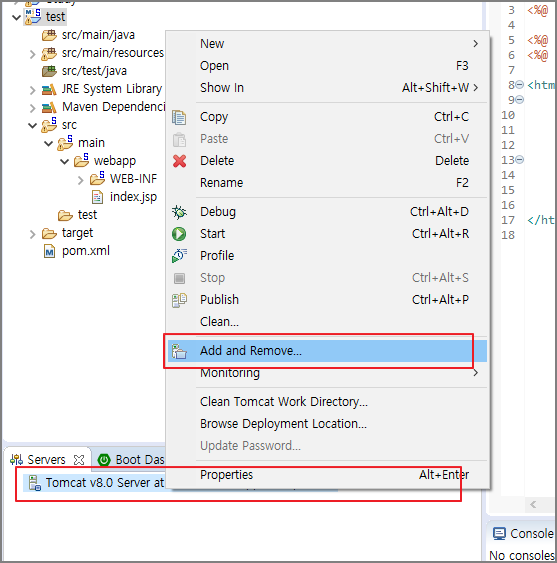Click the test project icon
This screenshot has height=563, width=557.
[x=33, y=17]
